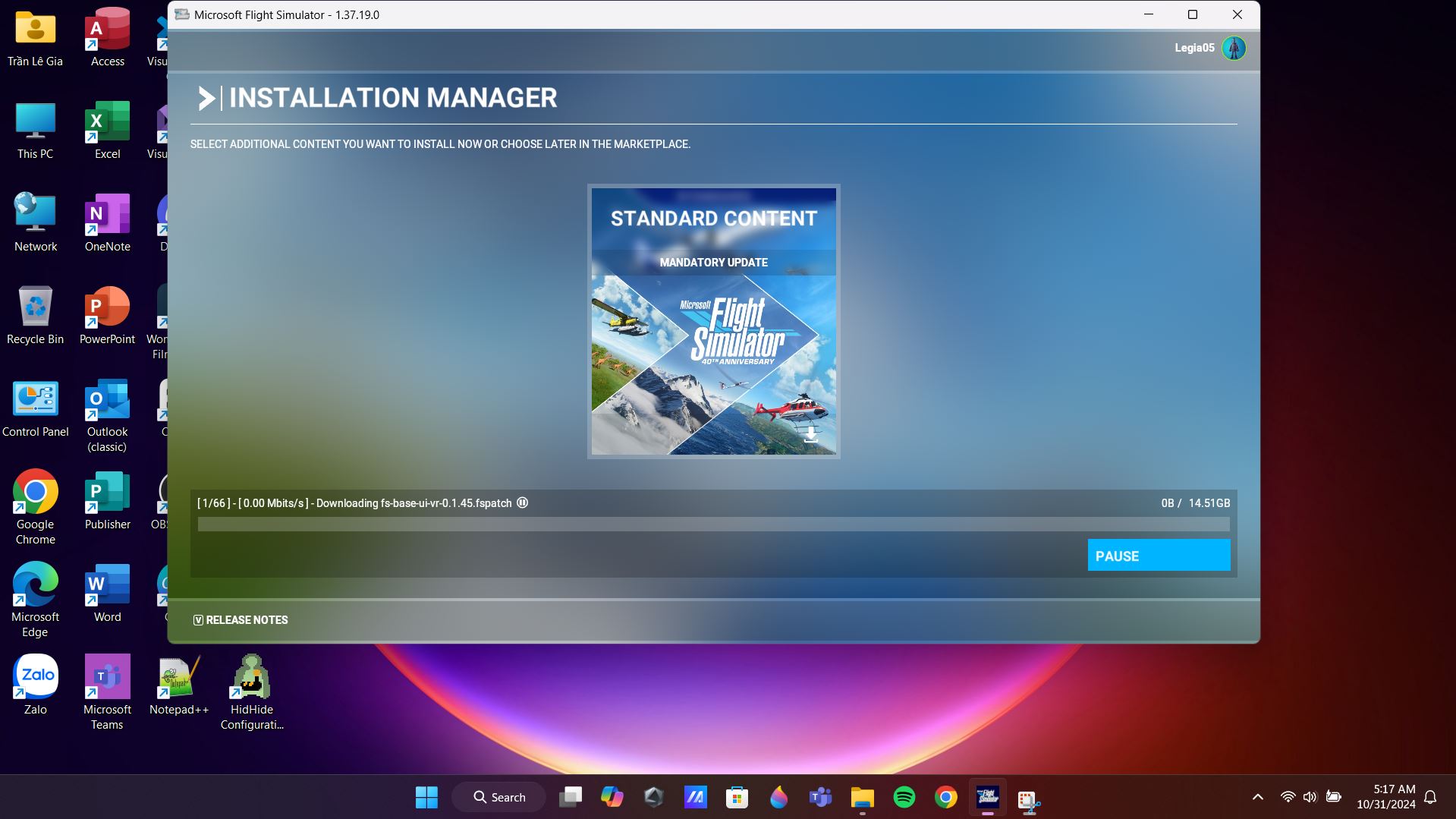
Task: Select the HidHide Configuration desktop shortcut
Action: point(252,692)
